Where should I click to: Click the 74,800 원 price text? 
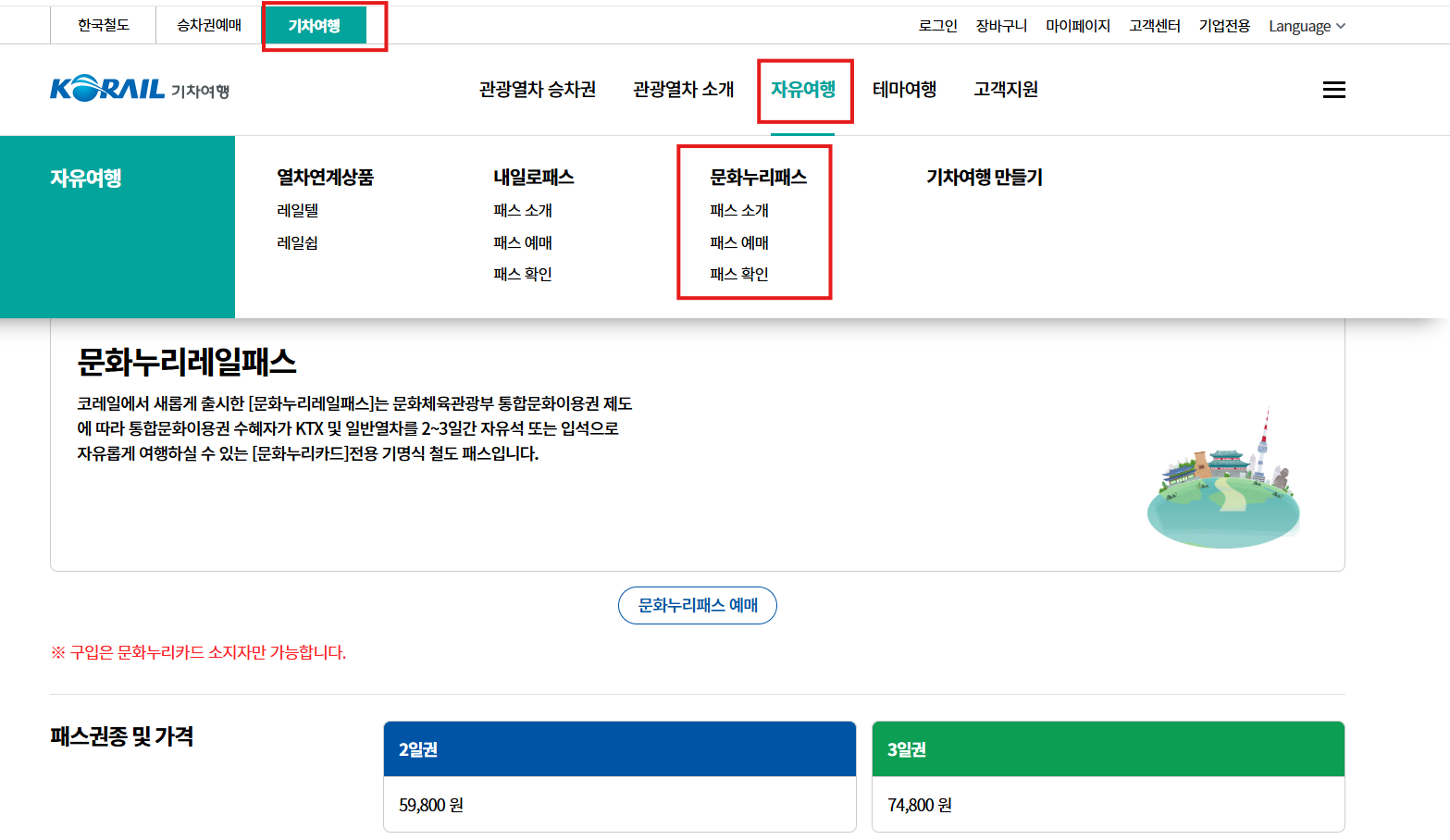(920, 805)
